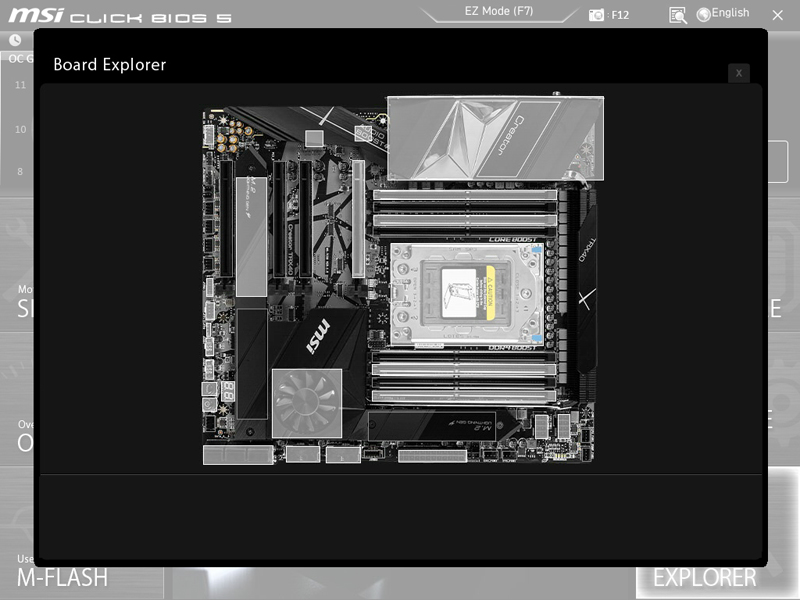Select the black PCIe slot beside the edge headers
The image size is (800, 600).
(x=227, y=219)
